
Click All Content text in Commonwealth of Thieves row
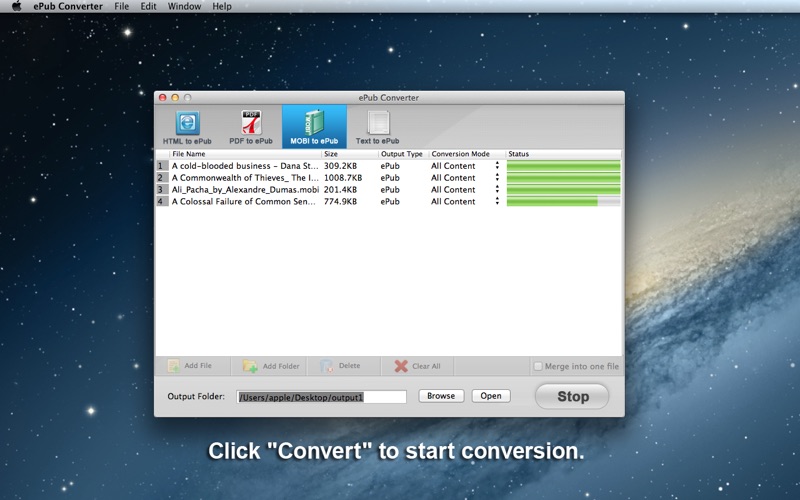[x=453, y=178]
